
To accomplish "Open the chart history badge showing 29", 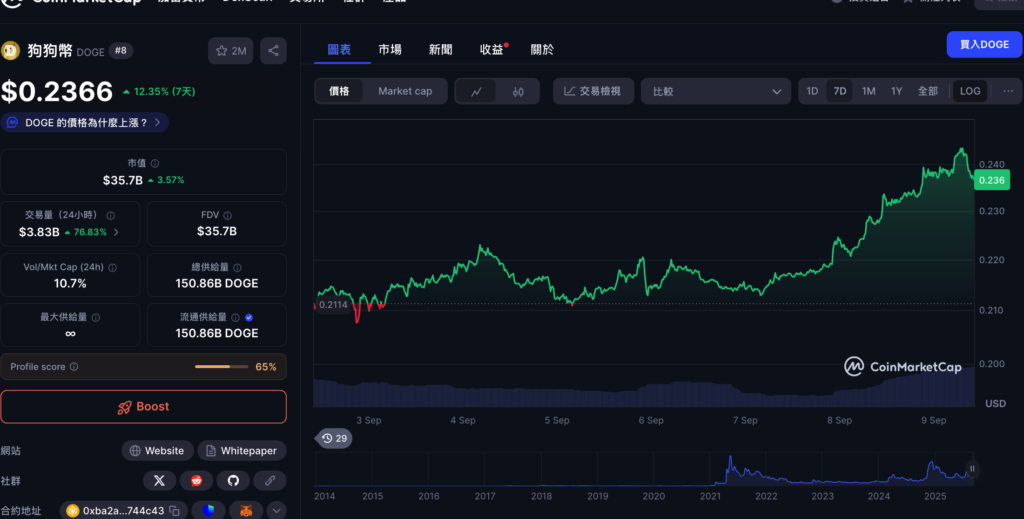I will tap(334, 438).
